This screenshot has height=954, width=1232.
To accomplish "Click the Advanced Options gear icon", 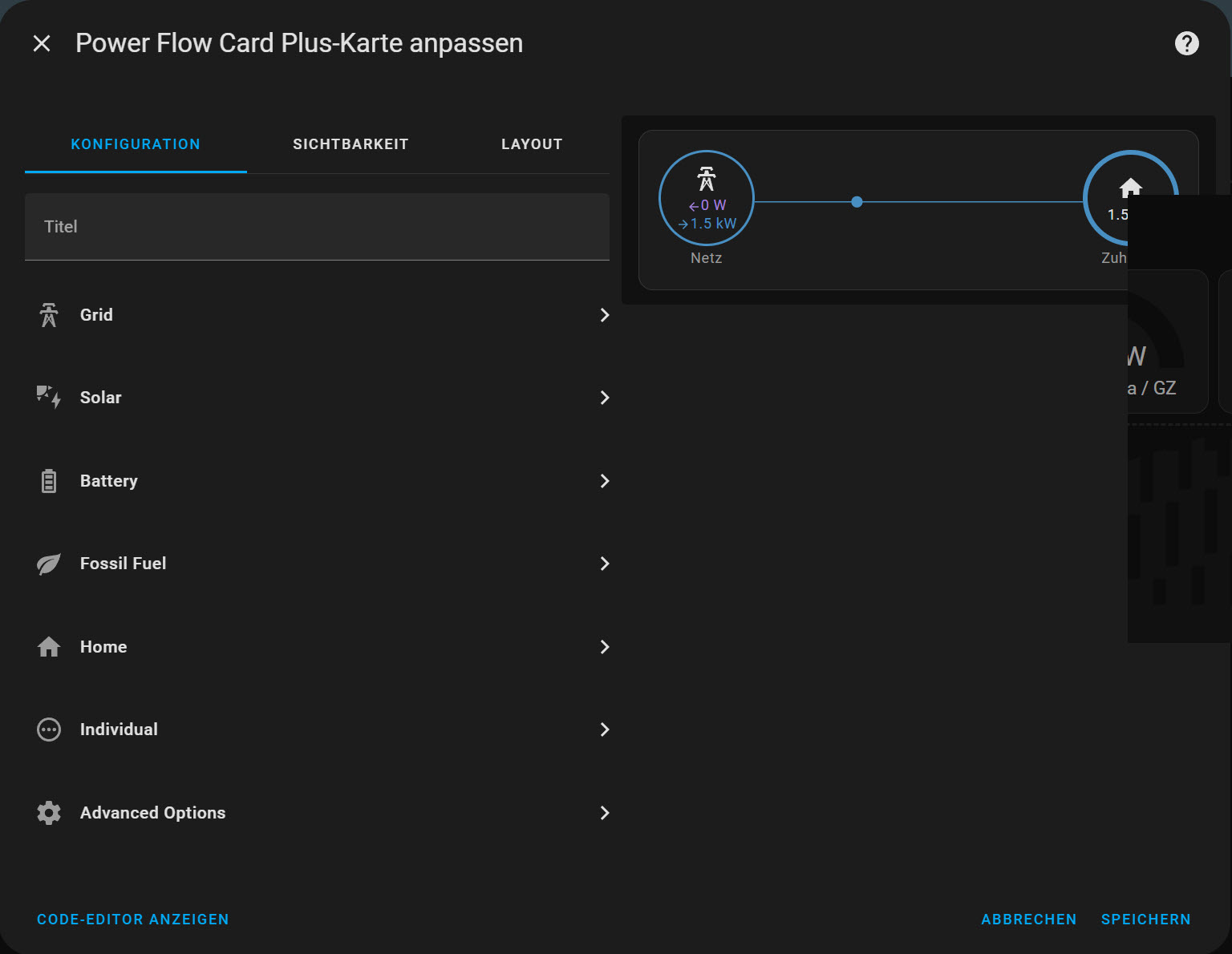I will (49, 813).
